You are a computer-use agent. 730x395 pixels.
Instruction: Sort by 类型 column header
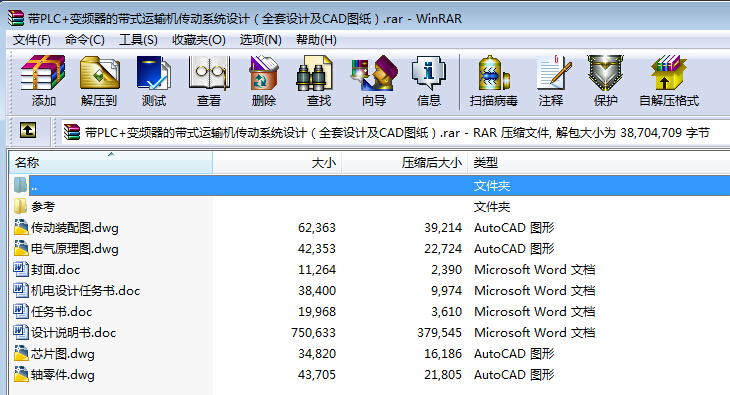[x=598, y=163]
